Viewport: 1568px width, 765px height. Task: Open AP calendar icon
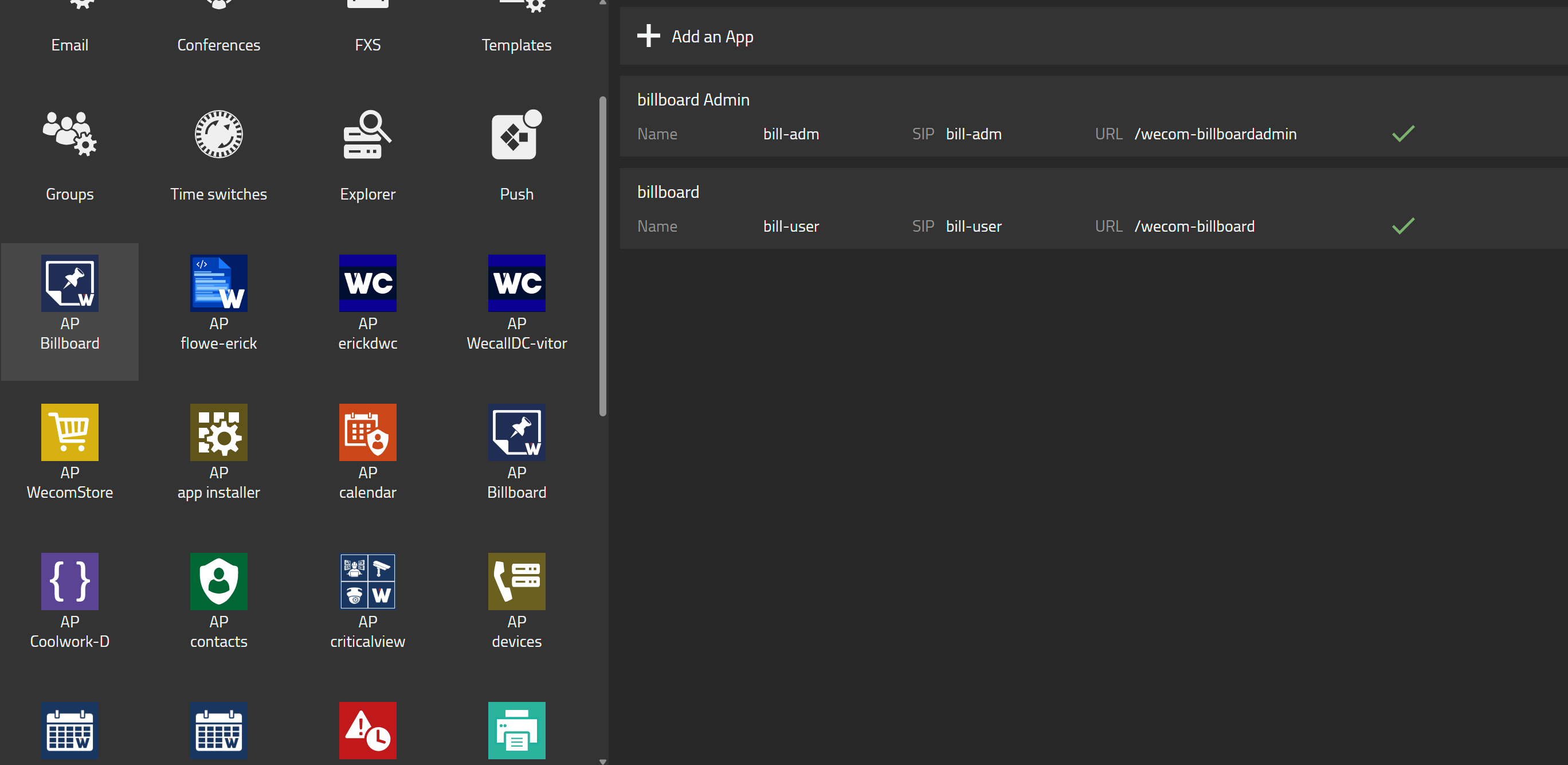367,433
